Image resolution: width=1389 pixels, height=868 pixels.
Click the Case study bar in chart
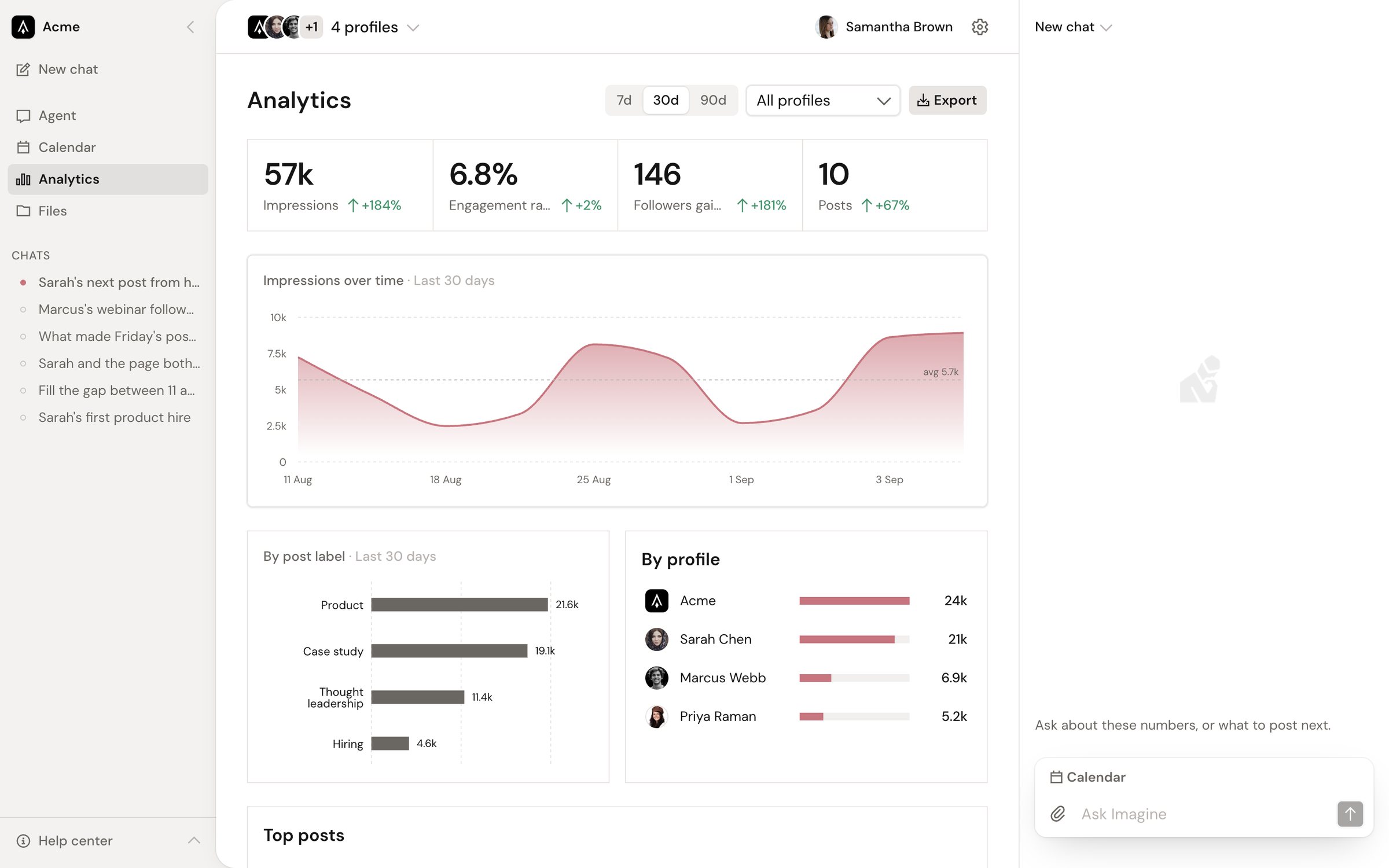[449, 650]
